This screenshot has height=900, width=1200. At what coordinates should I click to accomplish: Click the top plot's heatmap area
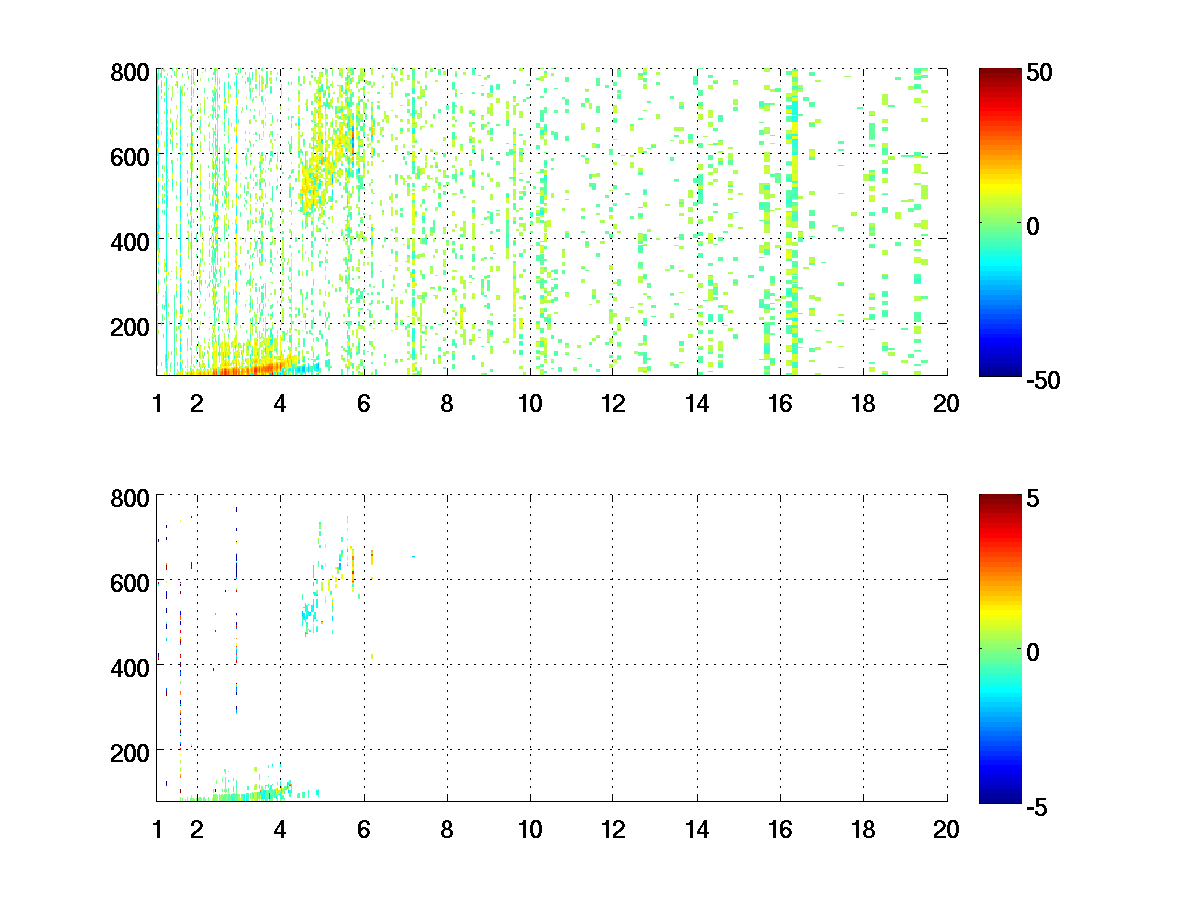(x=552, y=222)
